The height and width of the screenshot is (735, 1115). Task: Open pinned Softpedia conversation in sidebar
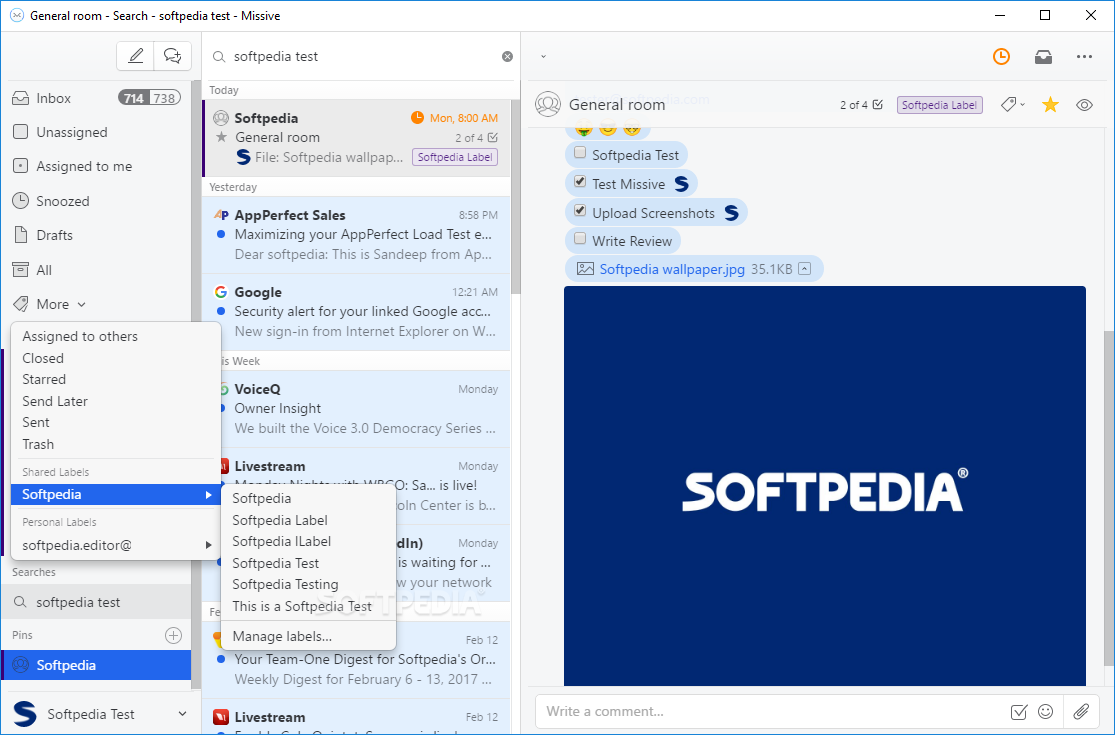click(x=96, y=665)
